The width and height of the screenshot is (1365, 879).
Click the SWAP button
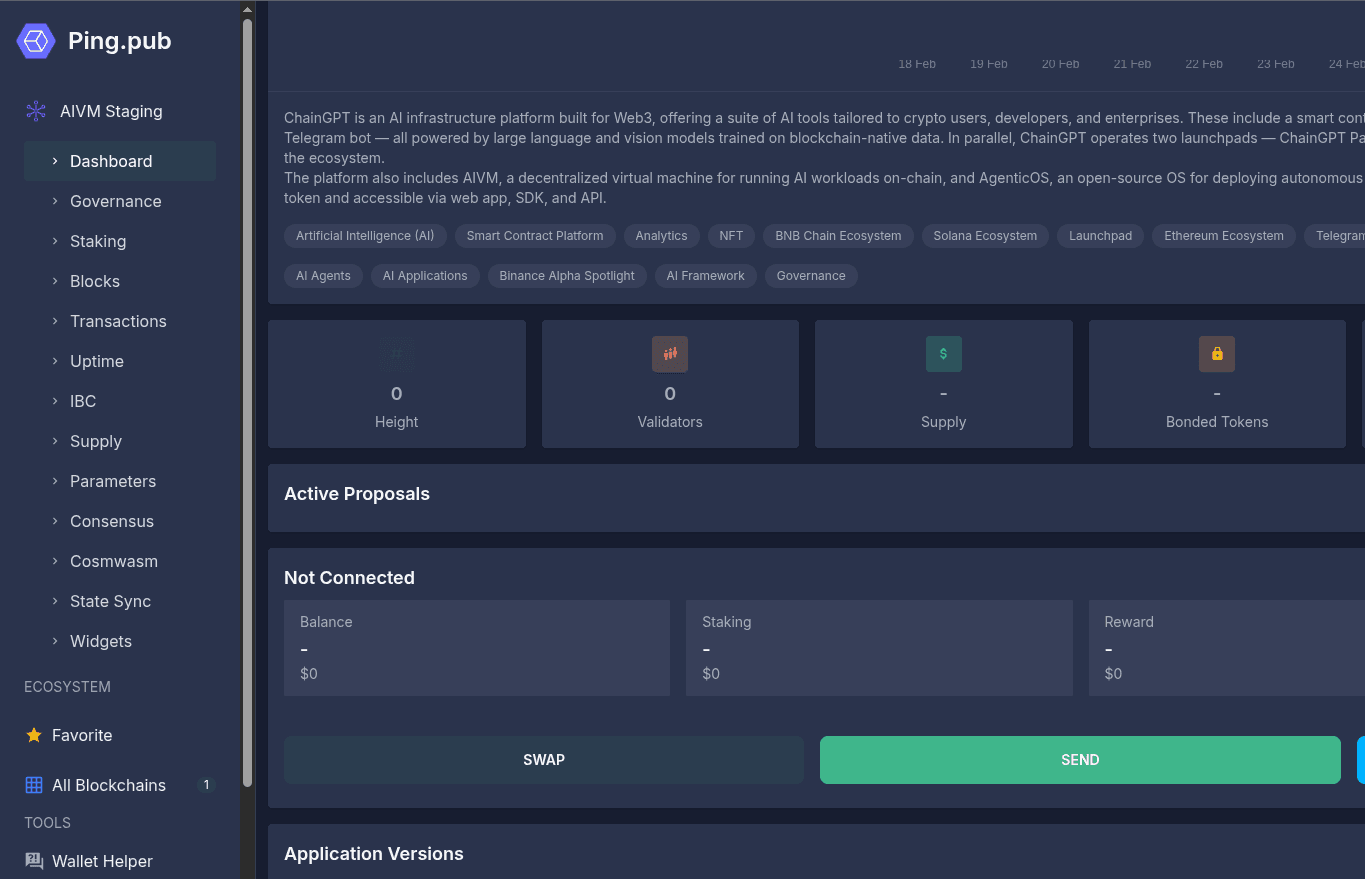pyautogui.click(x=544, y=760)
